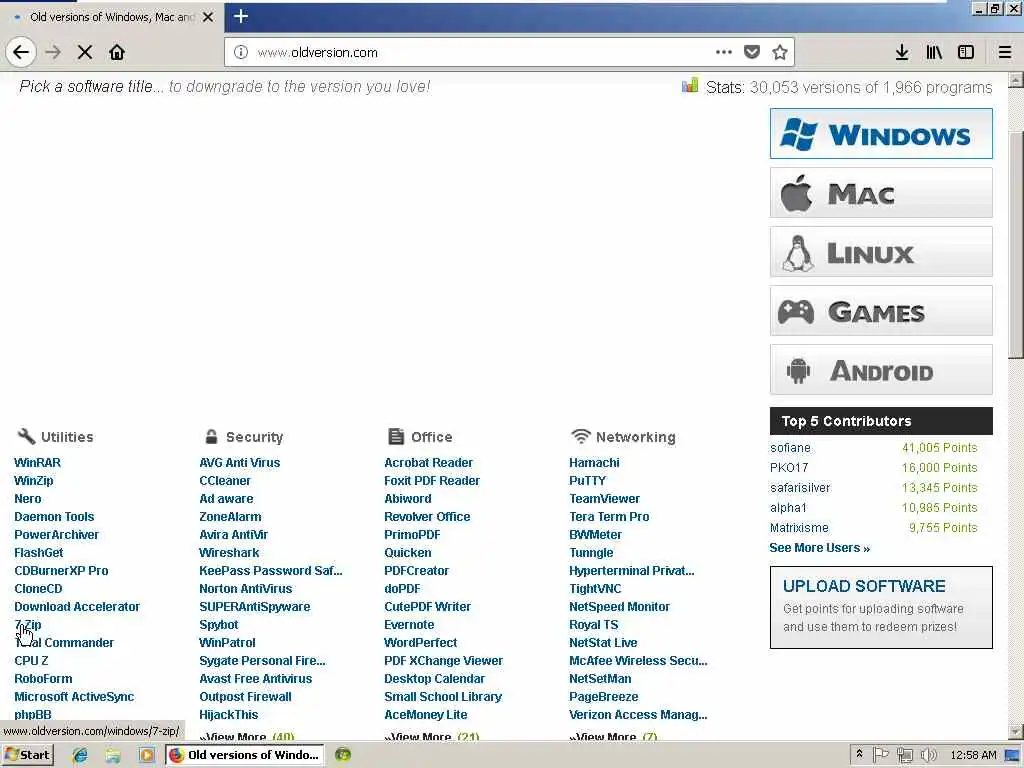Open the PuTTY link
This screenshot has width=1024, height=768.
[588, 481]
